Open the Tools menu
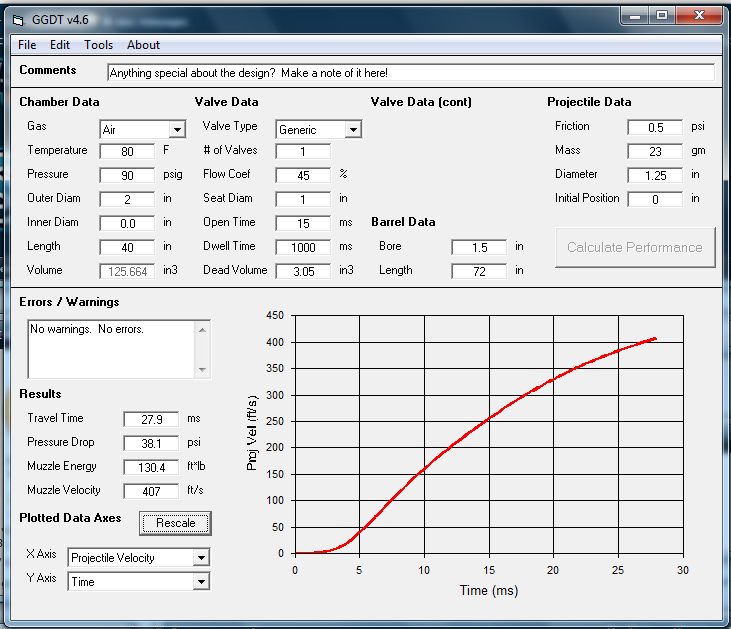The image size is (731, 629). click(98, 45)
